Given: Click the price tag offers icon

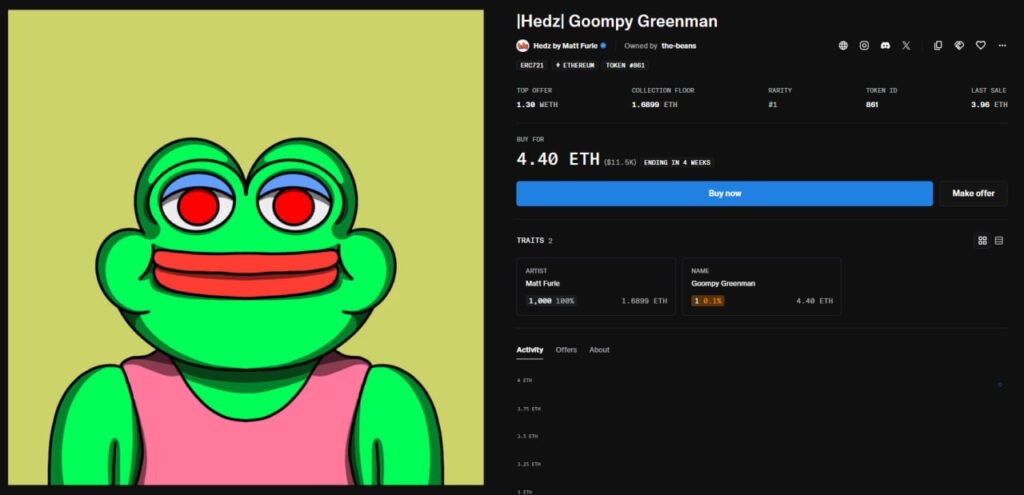Looking at the screenshot, I should tap(959, 46).
